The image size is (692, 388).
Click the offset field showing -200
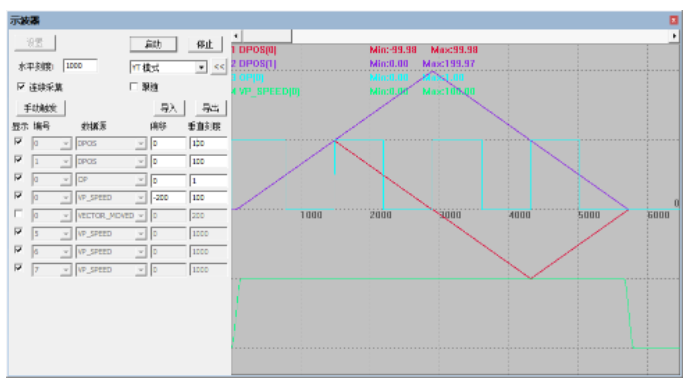[169, 197]
